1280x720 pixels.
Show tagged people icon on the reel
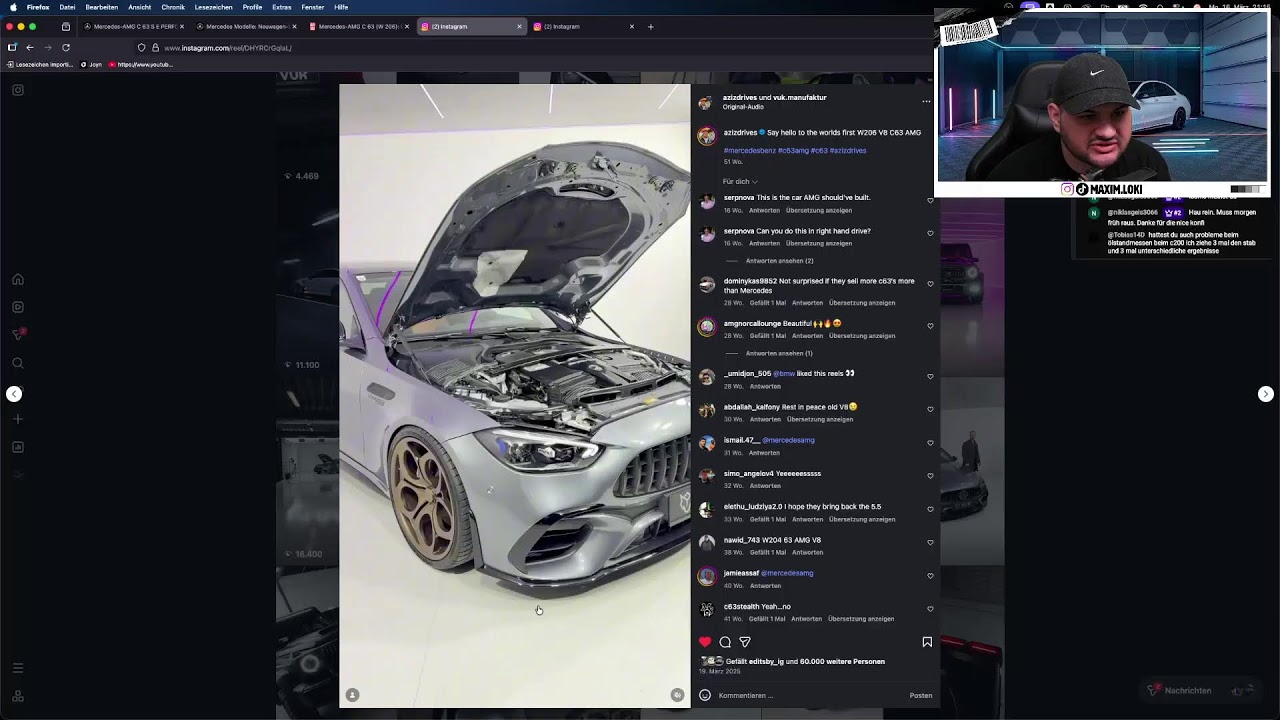tap(352, 695)
